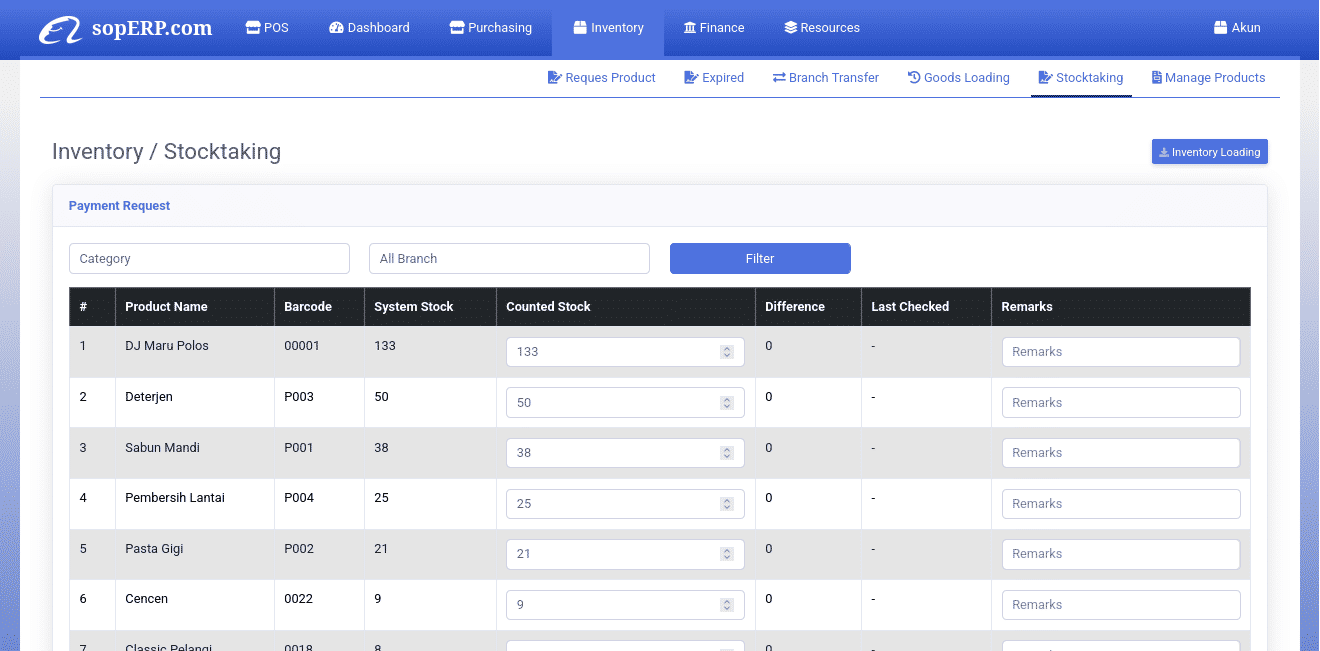Click spinner on Pasta Gigi counted stock

point(727,554)
